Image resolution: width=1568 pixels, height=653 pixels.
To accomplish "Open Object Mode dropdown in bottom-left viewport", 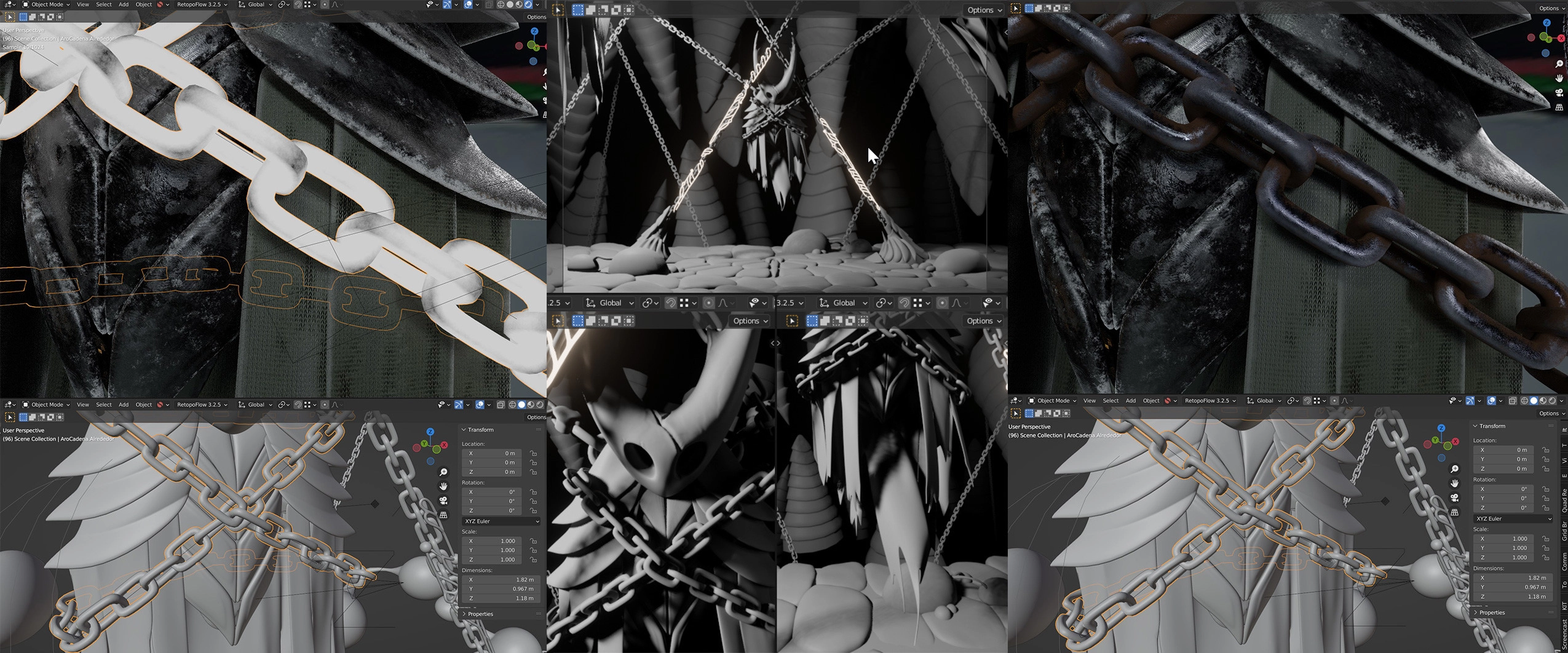I will pyautogui.click(x=47, y=405).
